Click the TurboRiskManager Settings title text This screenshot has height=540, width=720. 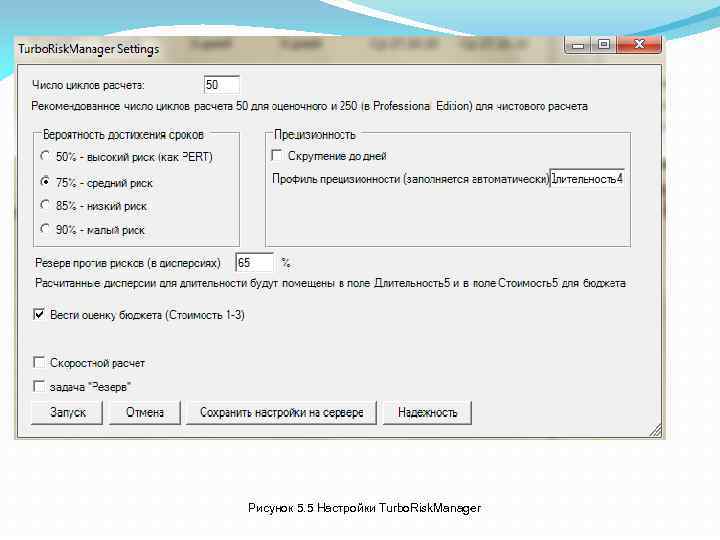(x=88, y=49)
